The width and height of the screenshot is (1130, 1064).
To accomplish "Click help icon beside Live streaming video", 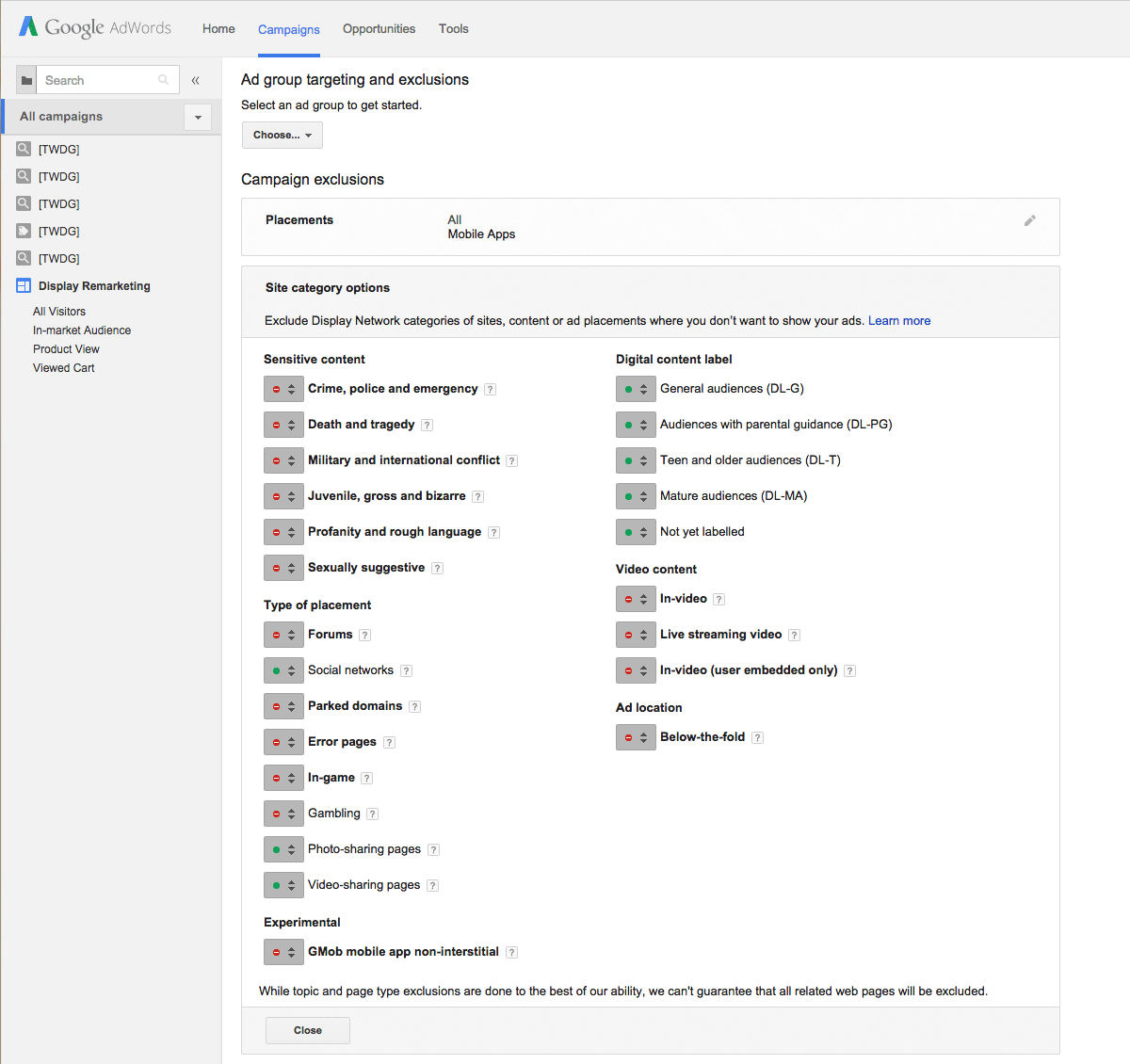I will [x=794, y=635].
